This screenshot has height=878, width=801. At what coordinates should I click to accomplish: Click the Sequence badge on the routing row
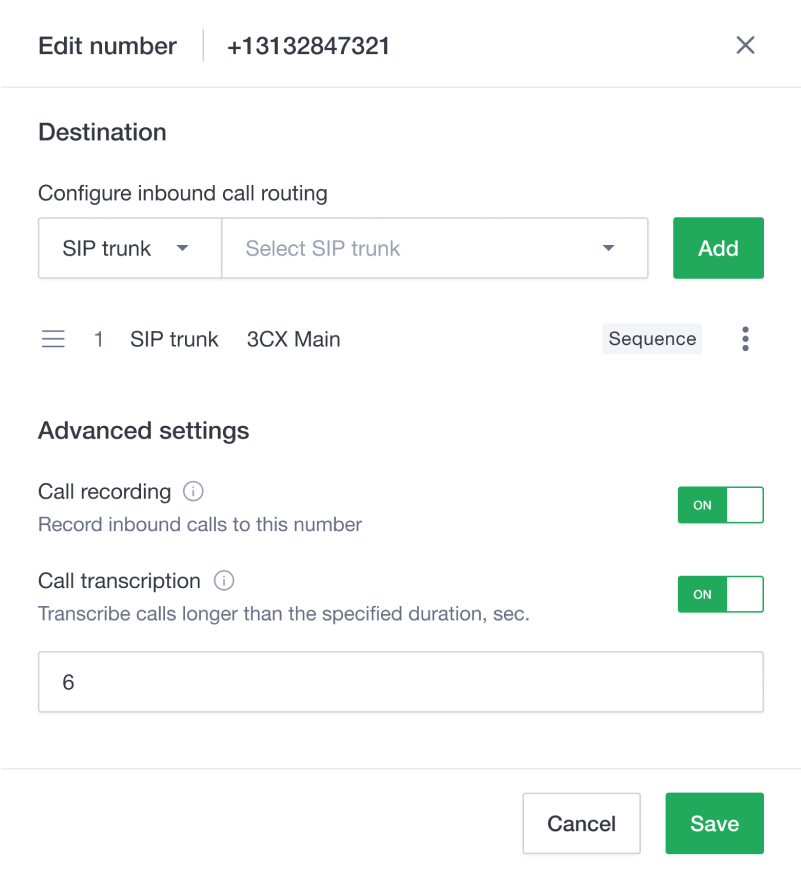click(x=652, y=339)
